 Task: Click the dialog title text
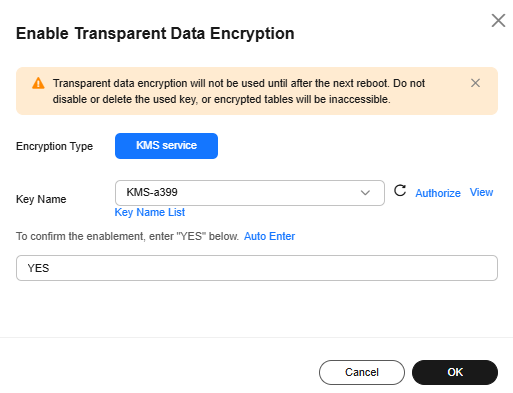coord(155,34)
